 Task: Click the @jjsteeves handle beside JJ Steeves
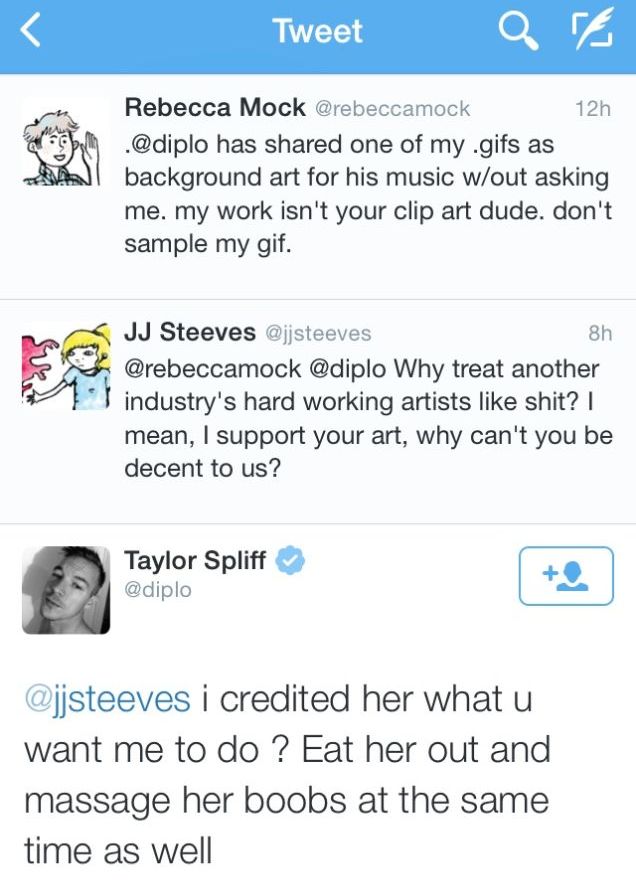click(318, 334)
